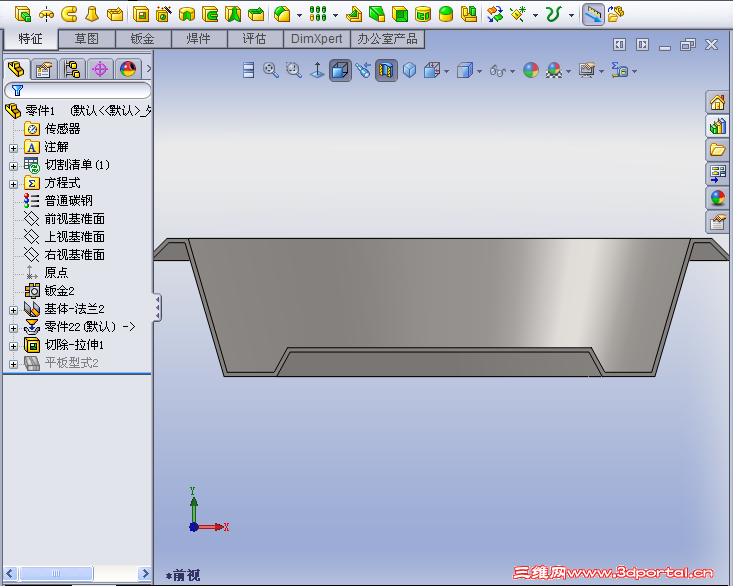Open the ConfigurationManager tab icon
This screenshot has height=586, width=733.
point(72,70)
